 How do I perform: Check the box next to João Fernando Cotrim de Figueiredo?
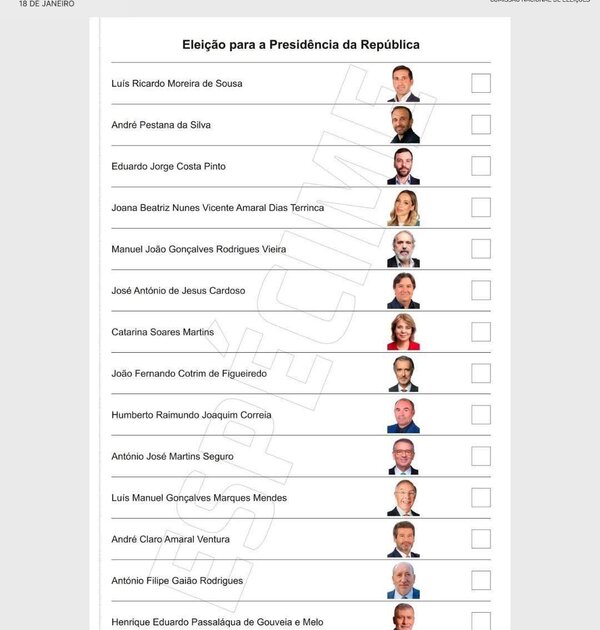(481, 373)
